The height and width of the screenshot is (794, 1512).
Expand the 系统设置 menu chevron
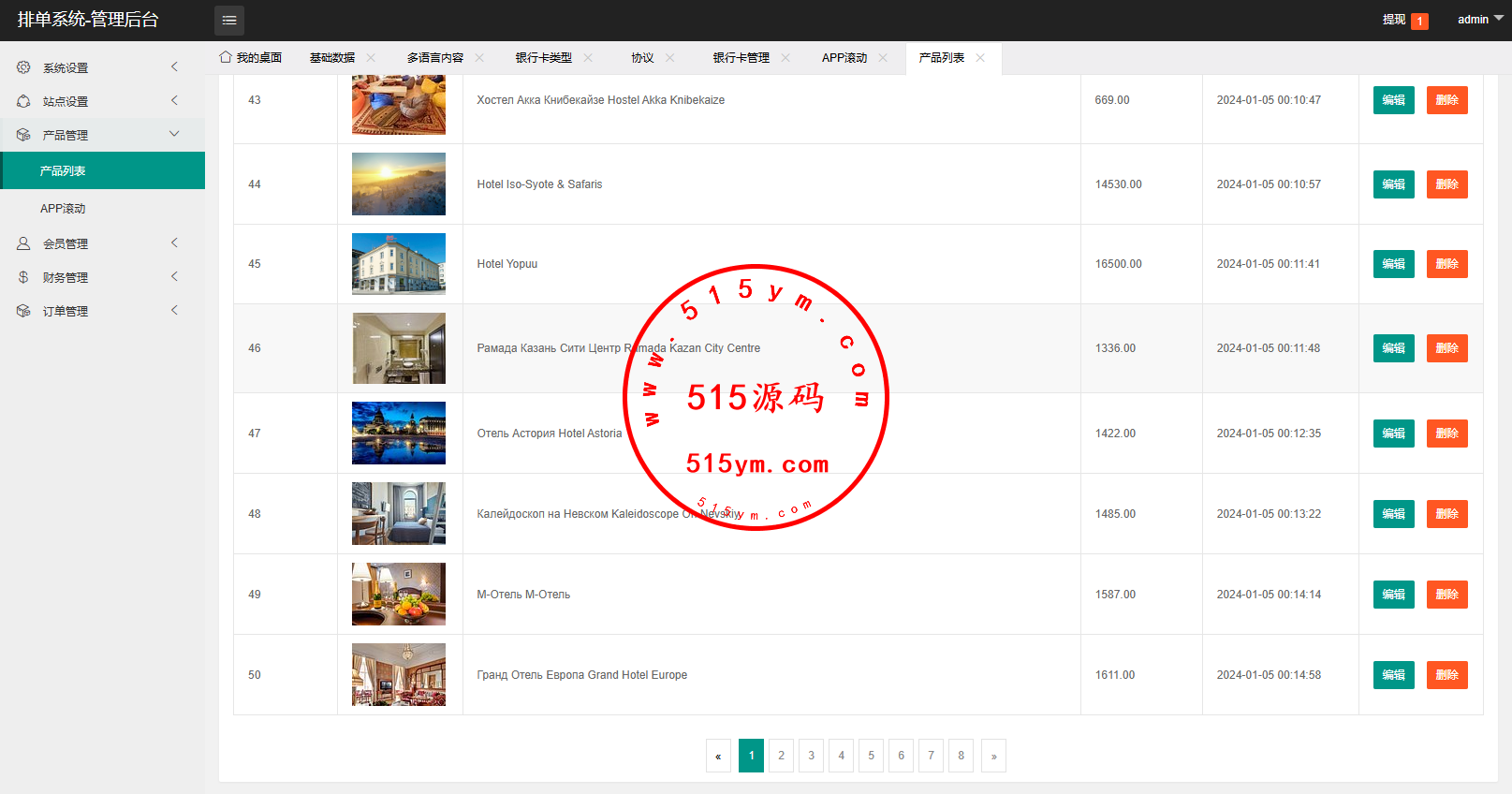click(x=174, y=66)
